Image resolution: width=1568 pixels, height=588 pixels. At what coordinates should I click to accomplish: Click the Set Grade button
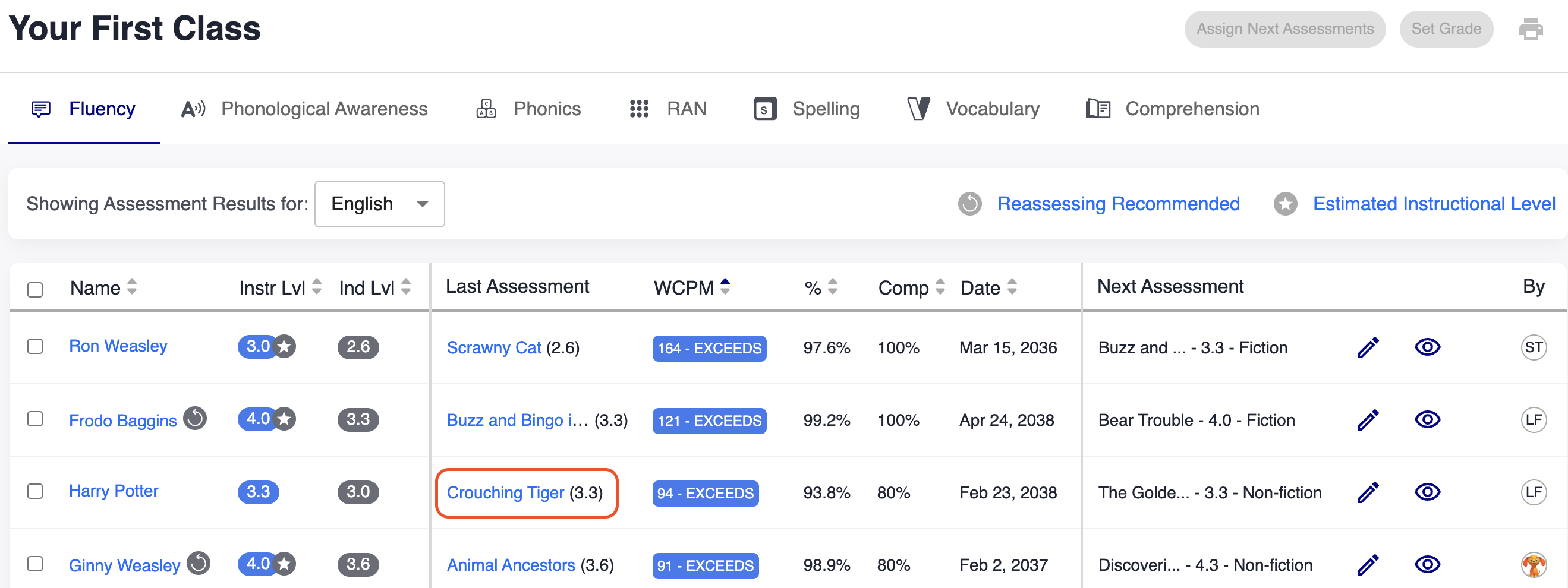point(1446,29)
